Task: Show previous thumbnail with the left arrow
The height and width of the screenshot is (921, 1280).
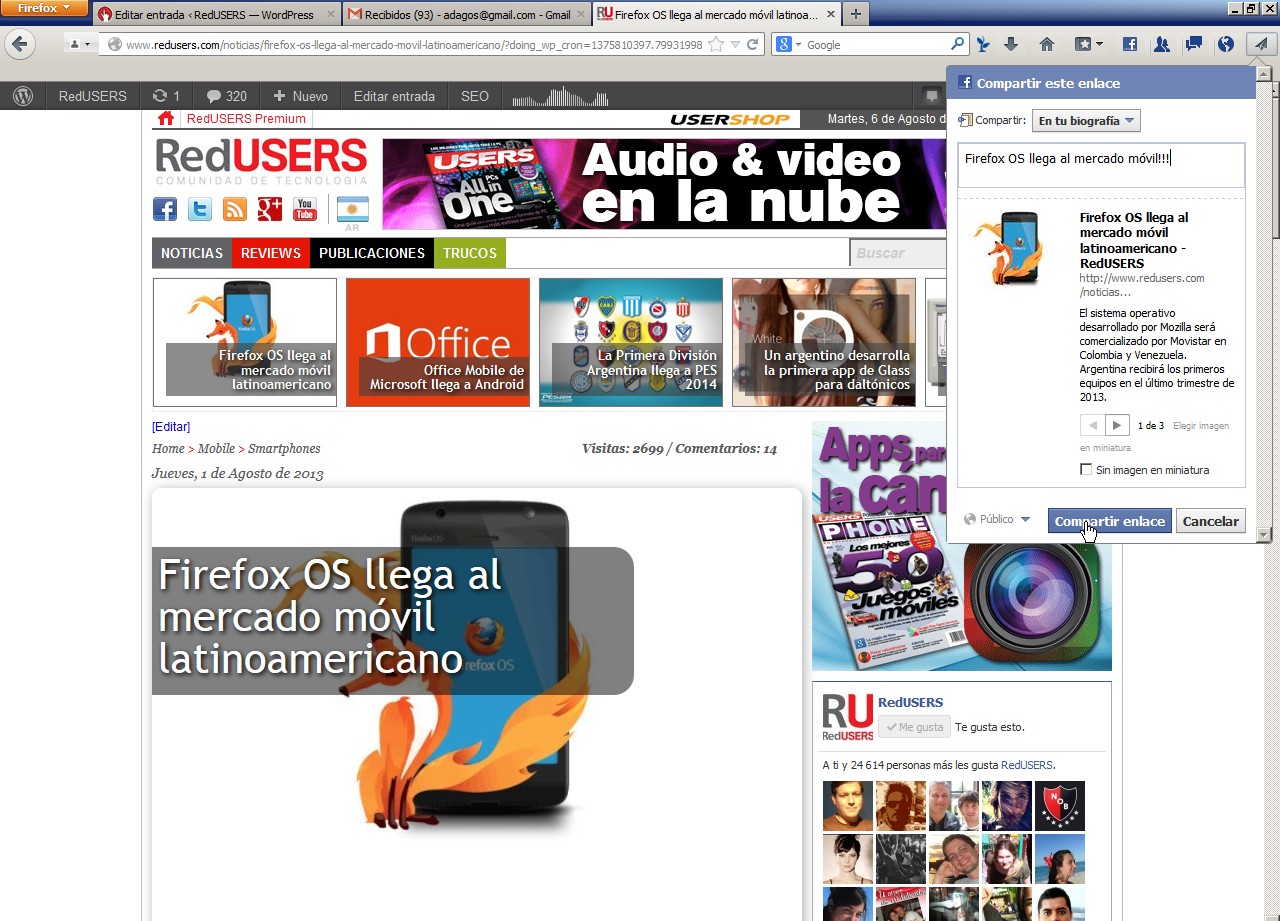Action: click(1093, 425)
